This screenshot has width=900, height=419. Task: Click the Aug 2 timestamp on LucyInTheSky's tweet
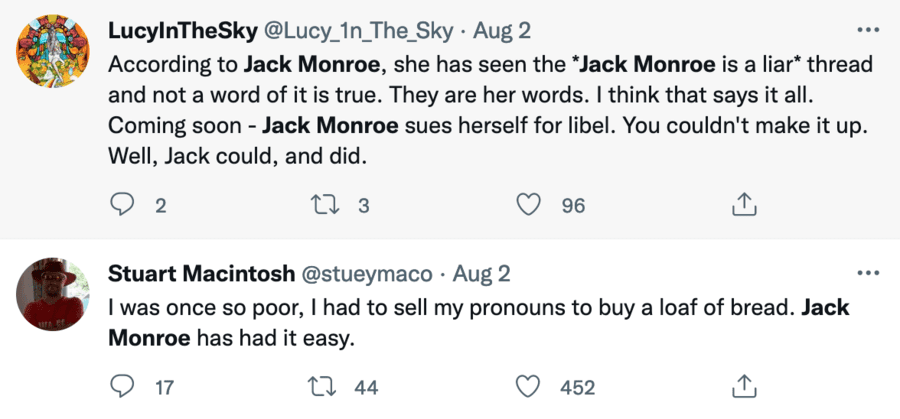[x=502, y=31]
